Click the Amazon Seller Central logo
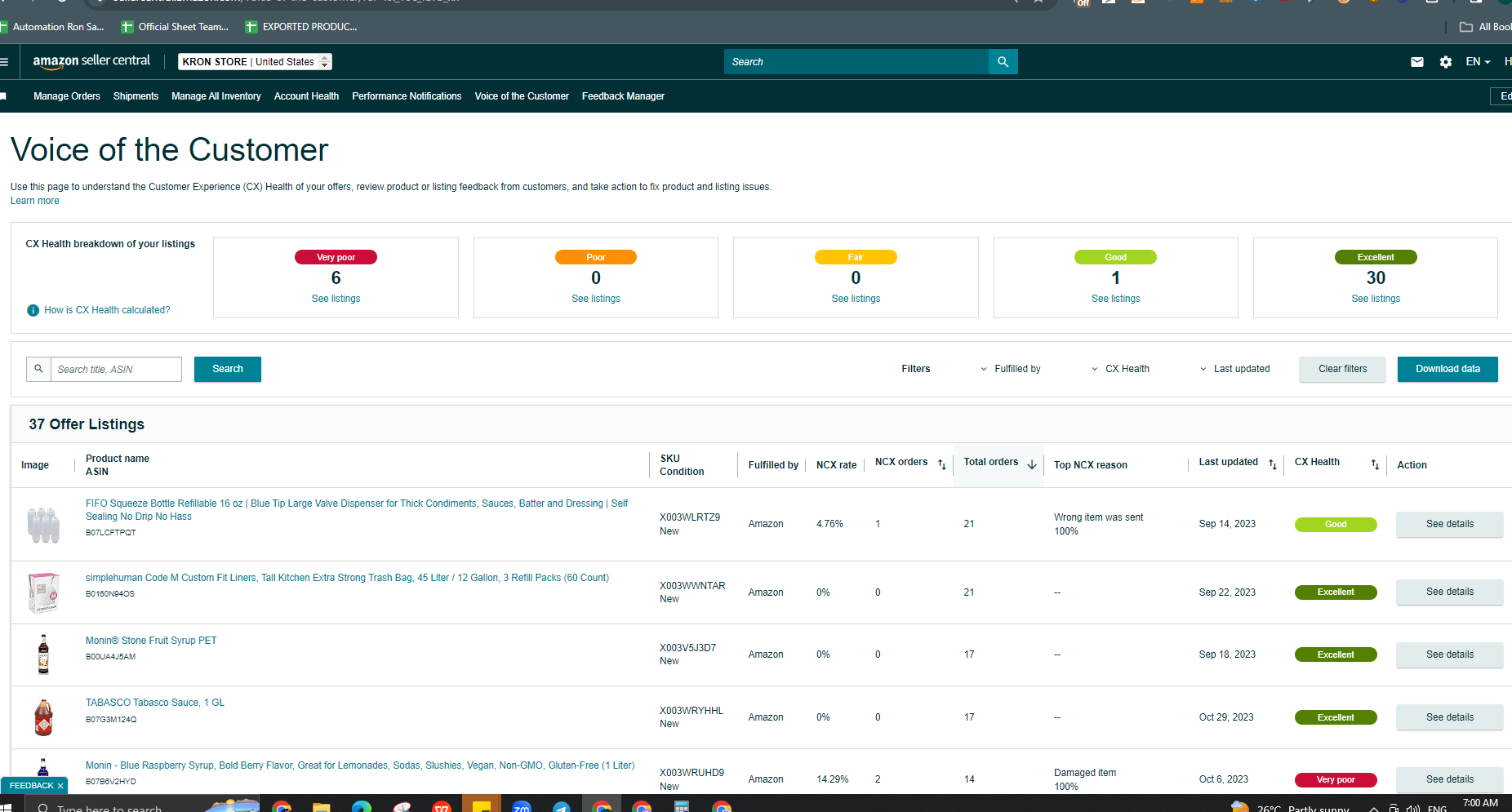This screenshot has width=1512, height=812. click(91, 61)
